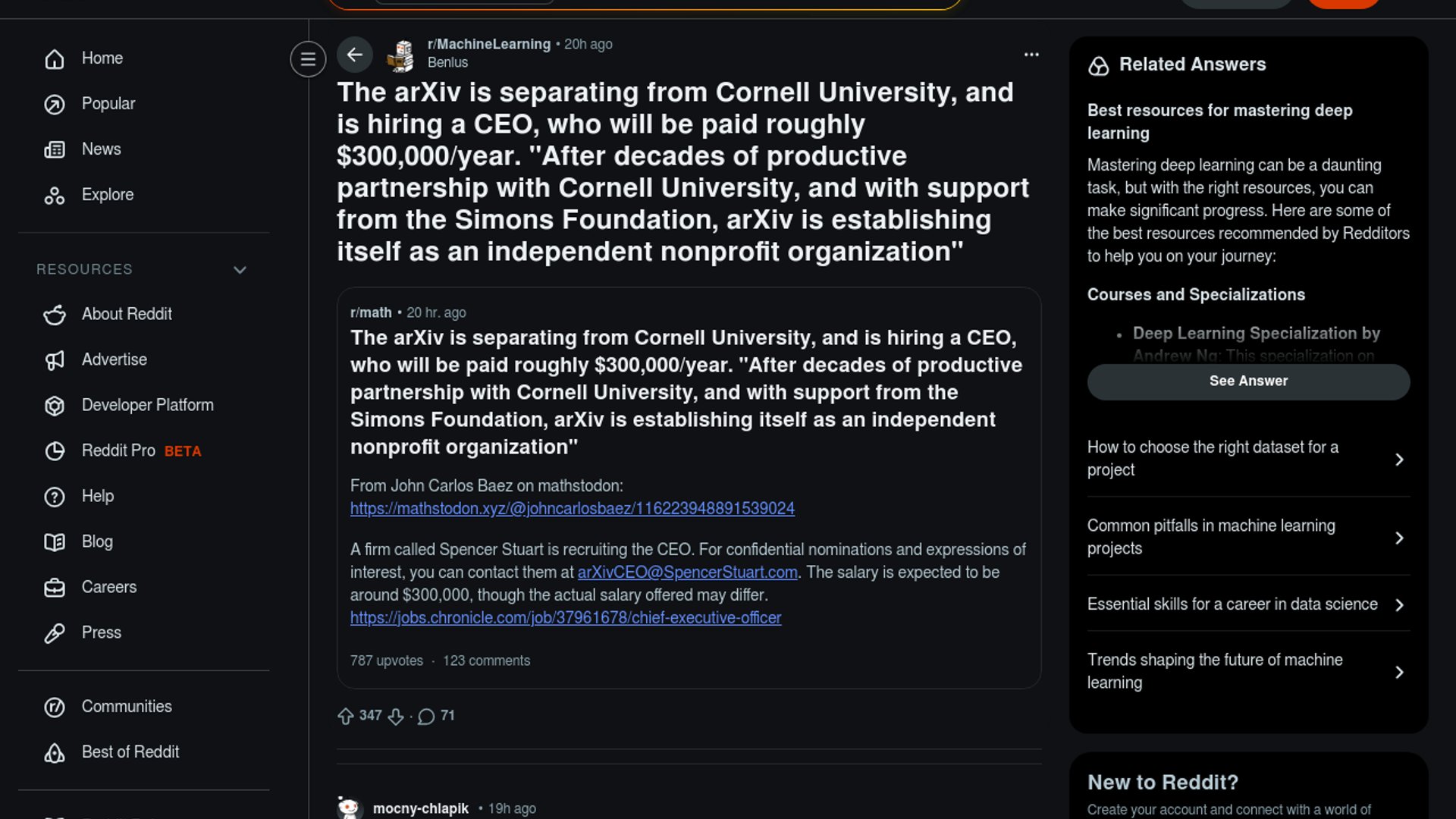Open comments via speech bubble icon

coord(426,717)
